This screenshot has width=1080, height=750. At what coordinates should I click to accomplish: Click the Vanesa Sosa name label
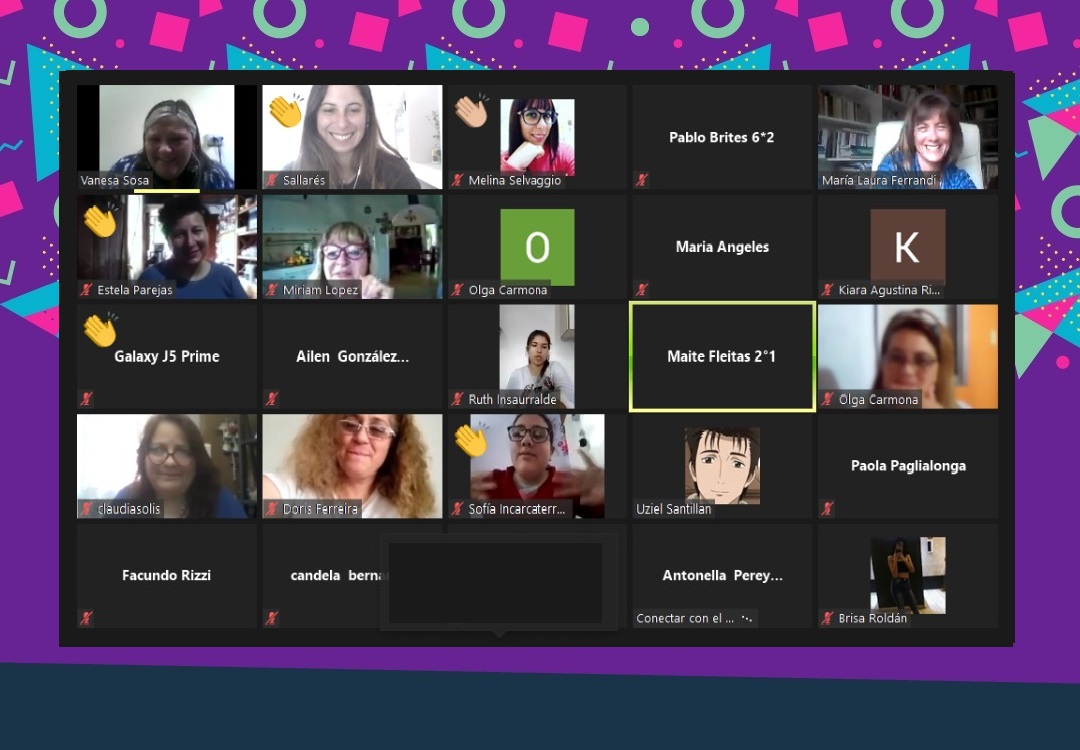115,181
